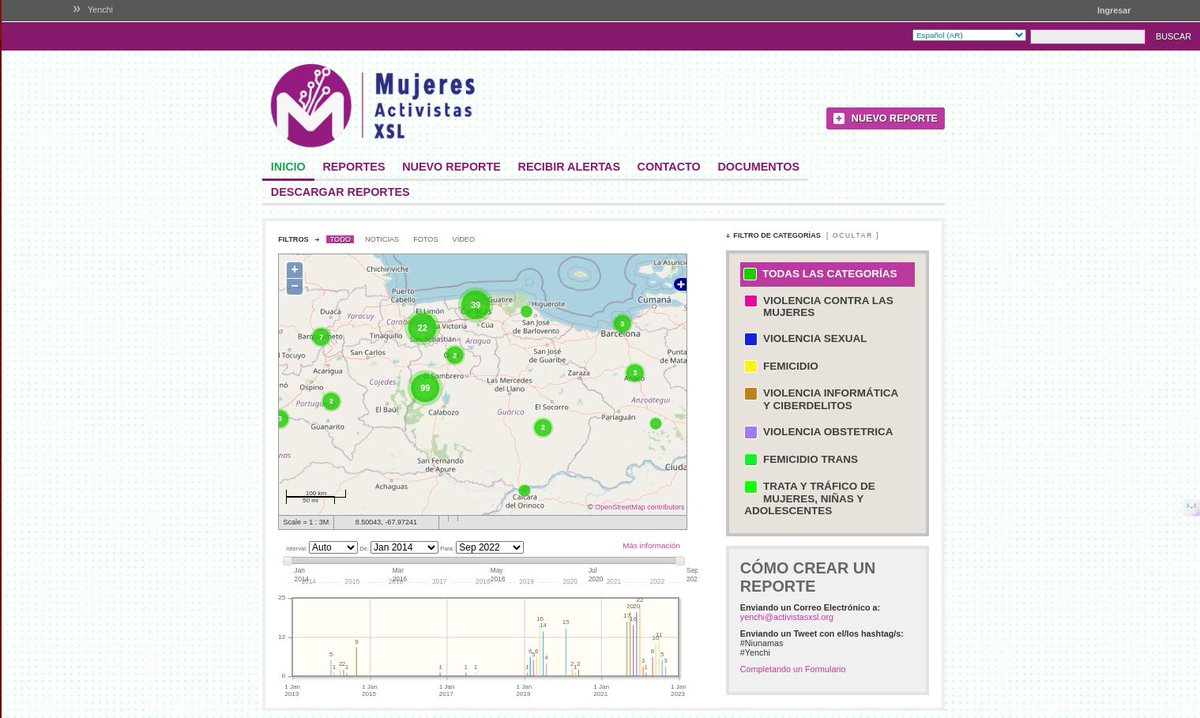Open NUEVO REPORTE via the plus button
The image size is (1200, 718).
838,118
